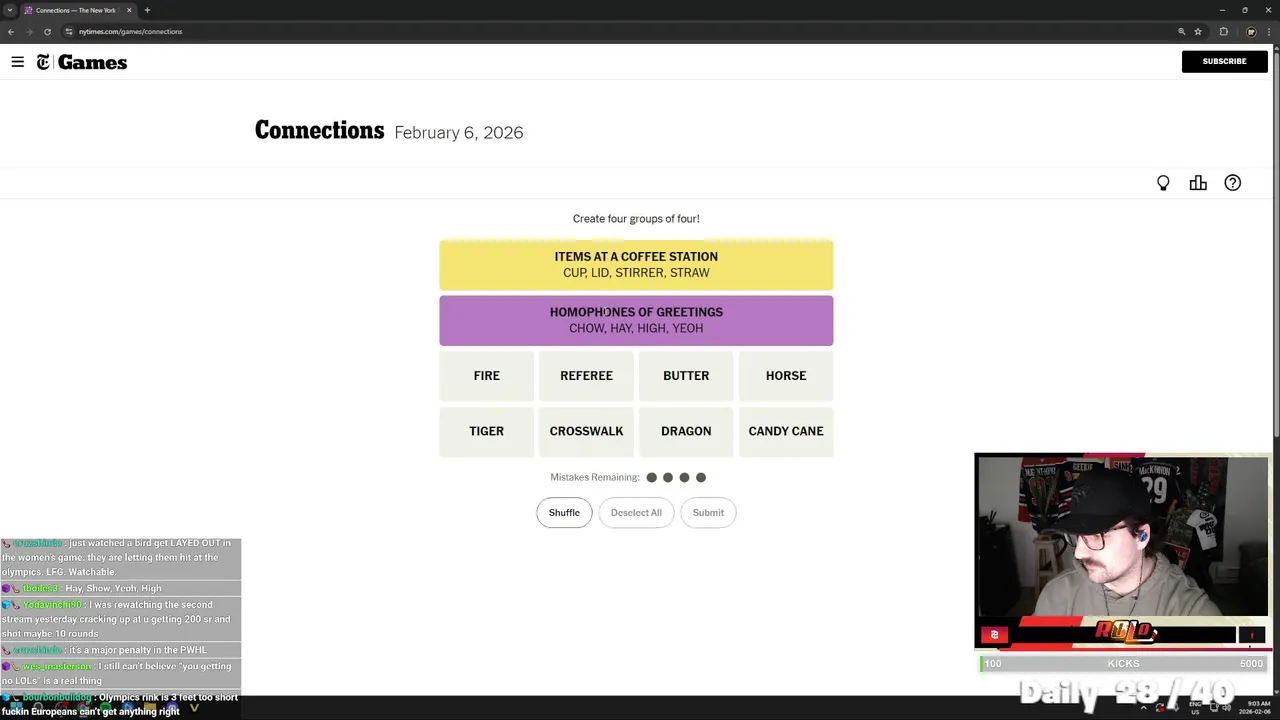The width and height of the screenshot is (1280, 720).
Task: Shuffle the remaining word tiles
Action: 564,513
